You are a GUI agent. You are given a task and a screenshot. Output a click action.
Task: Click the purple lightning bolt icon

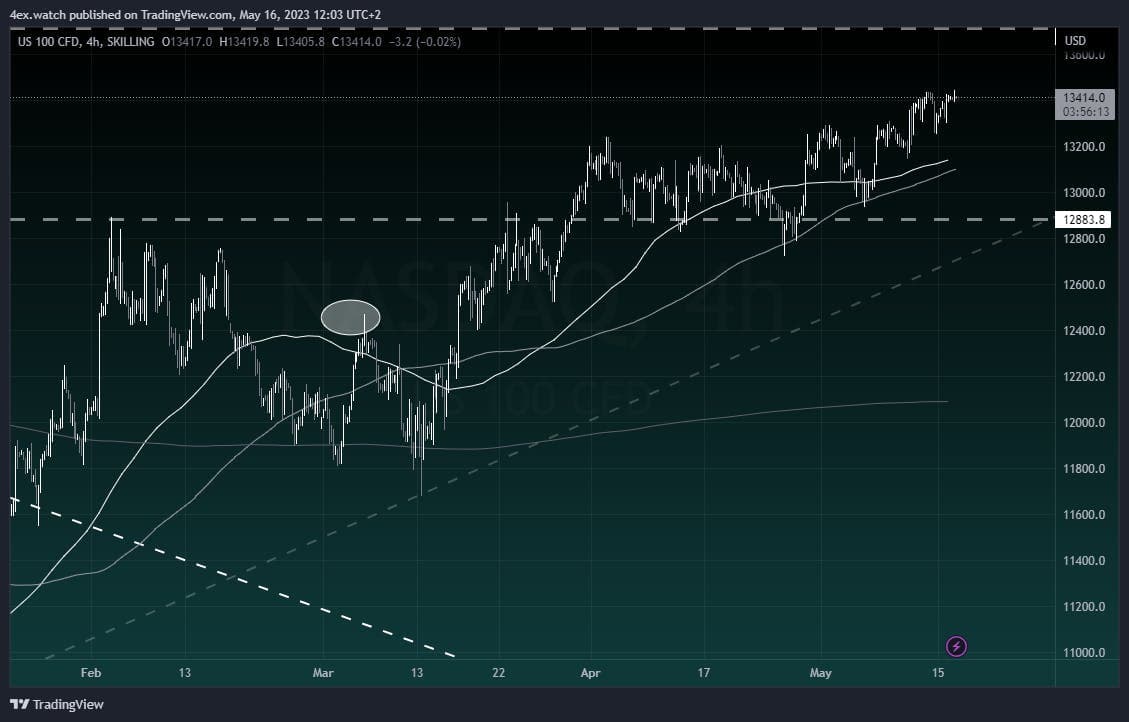click(x=955, y=646)
